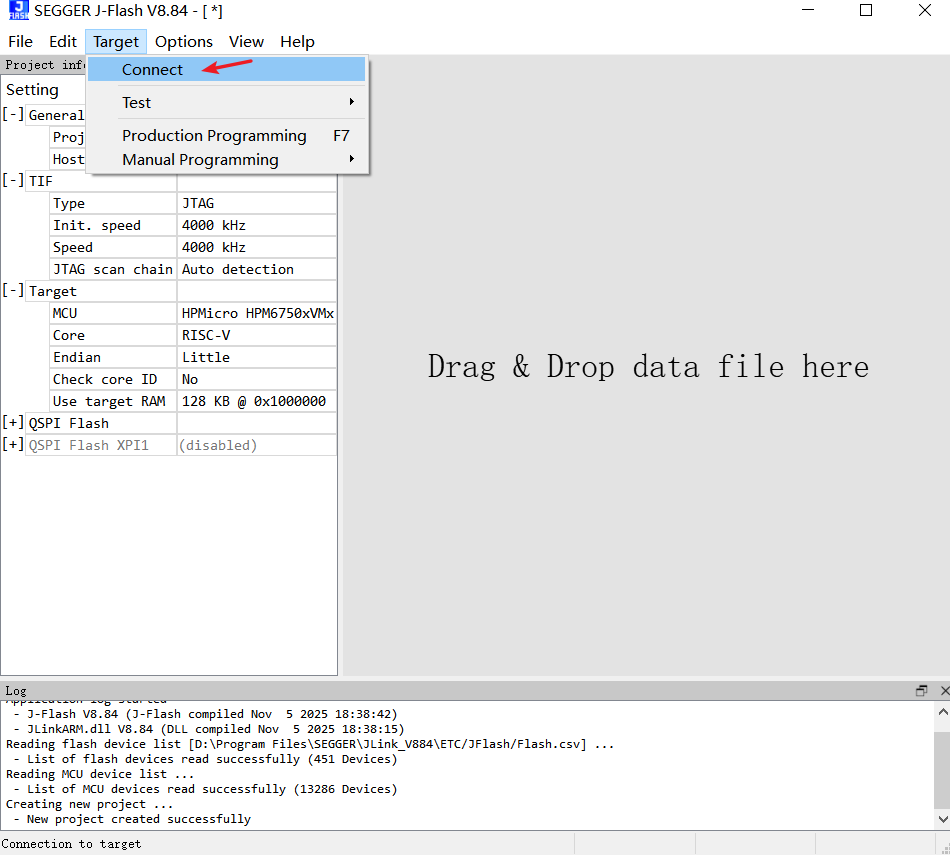950x855 pixels.
Task: Open the Manual Programming submenu
Action: [x=227, y=159]
